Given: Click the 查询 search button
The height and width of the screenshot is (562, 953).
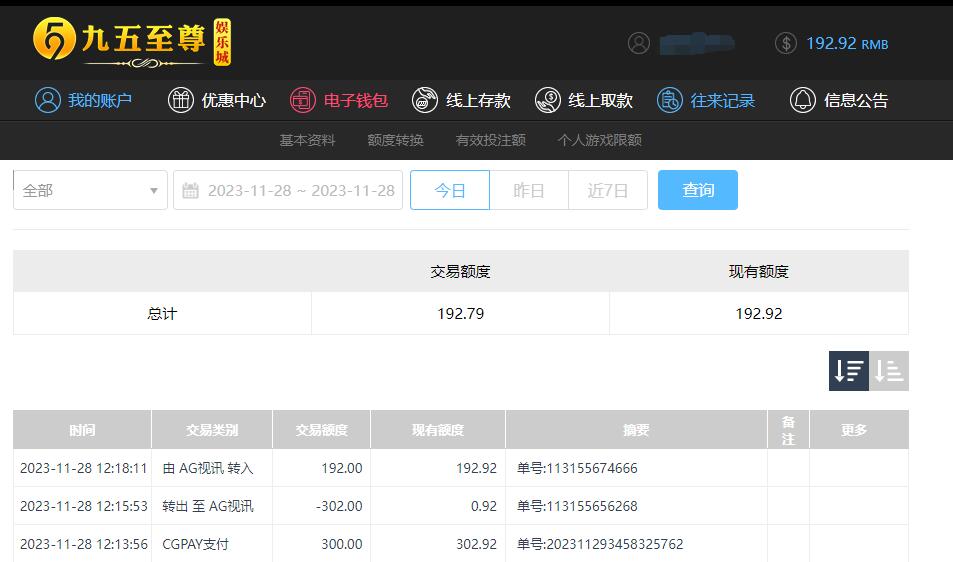Looking at the screenshot, I should [x=698, y=190].
